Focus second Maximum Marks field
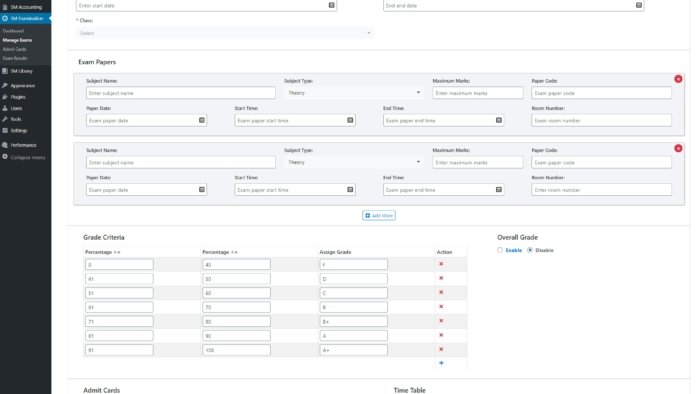700x394 pixels. click(478, 162)
